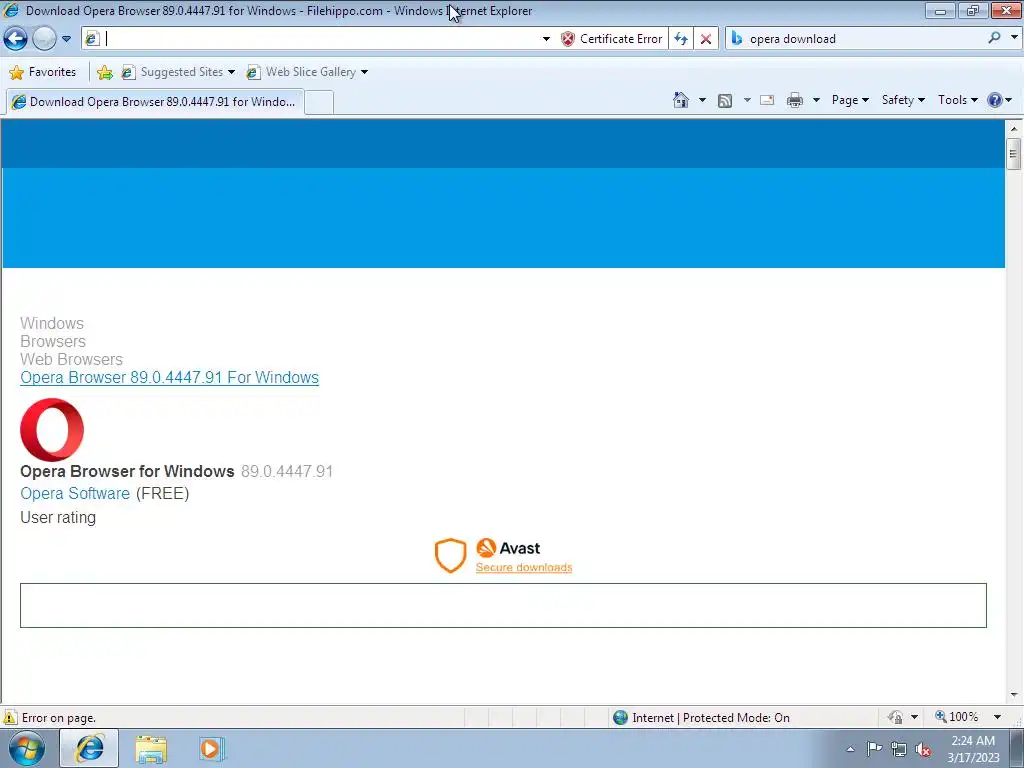1024x768 pixels.
Task: Click the vertical scrollbar down arrow
Action: pyautogui.click(x=1014, y=695)
